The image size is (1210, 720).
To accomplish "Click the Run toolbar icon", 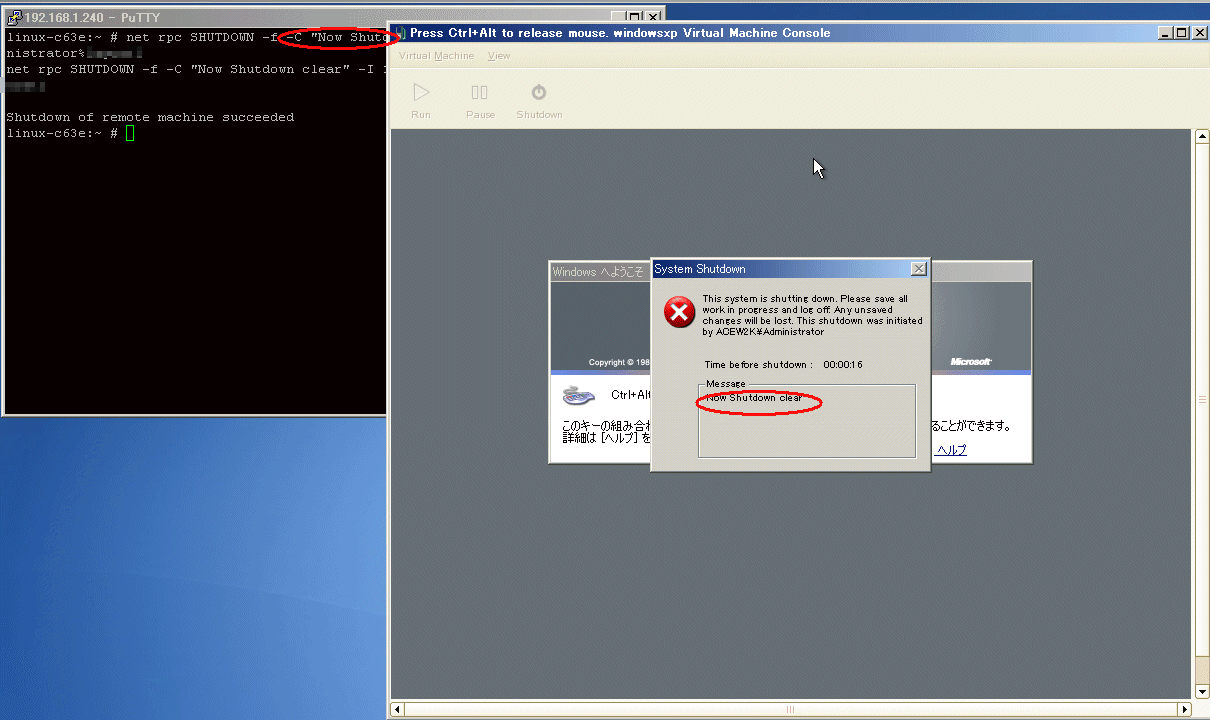I will pyautogui.click(x=421, y=92).
